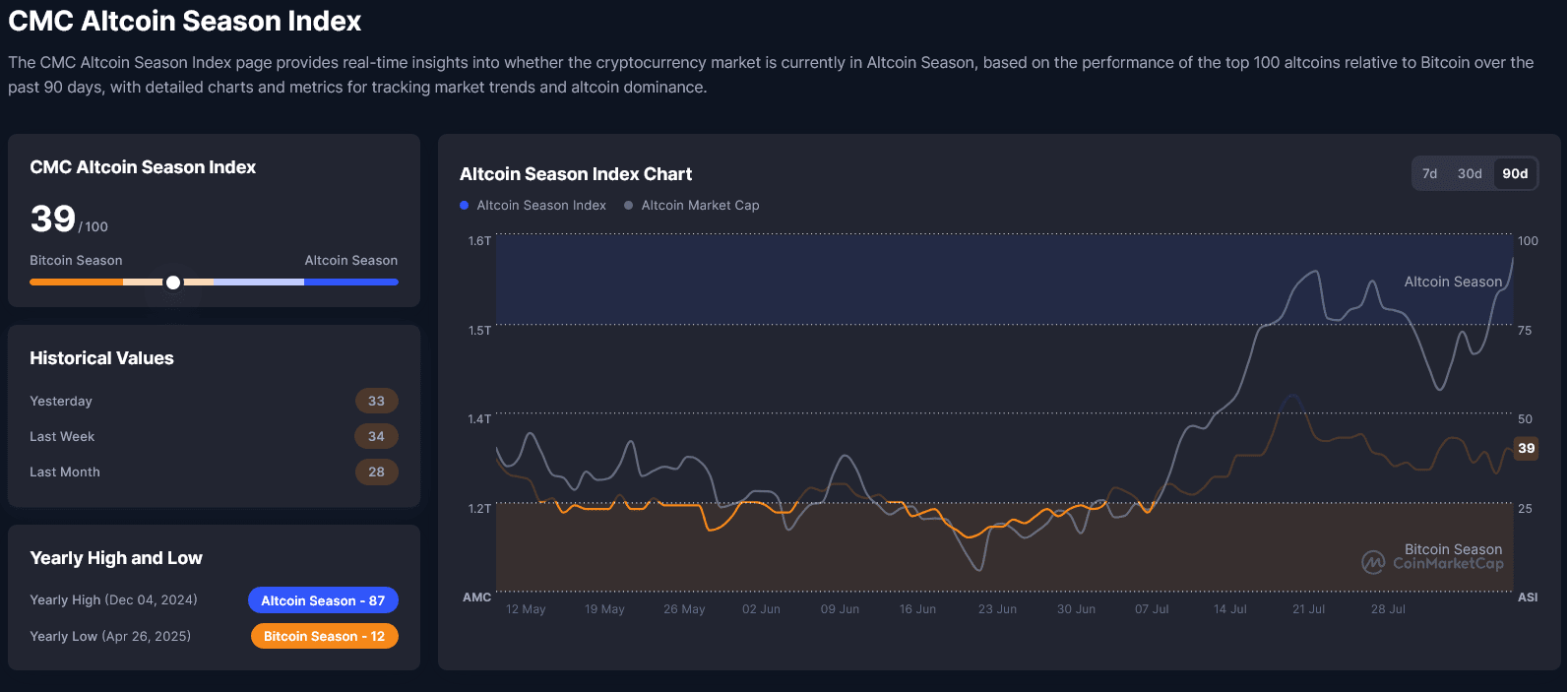Click the current value 39 chart marker
Image resolution: width=1568 pixels, height=692 pixels.
pyautogui.click(x=1526, y=448)
